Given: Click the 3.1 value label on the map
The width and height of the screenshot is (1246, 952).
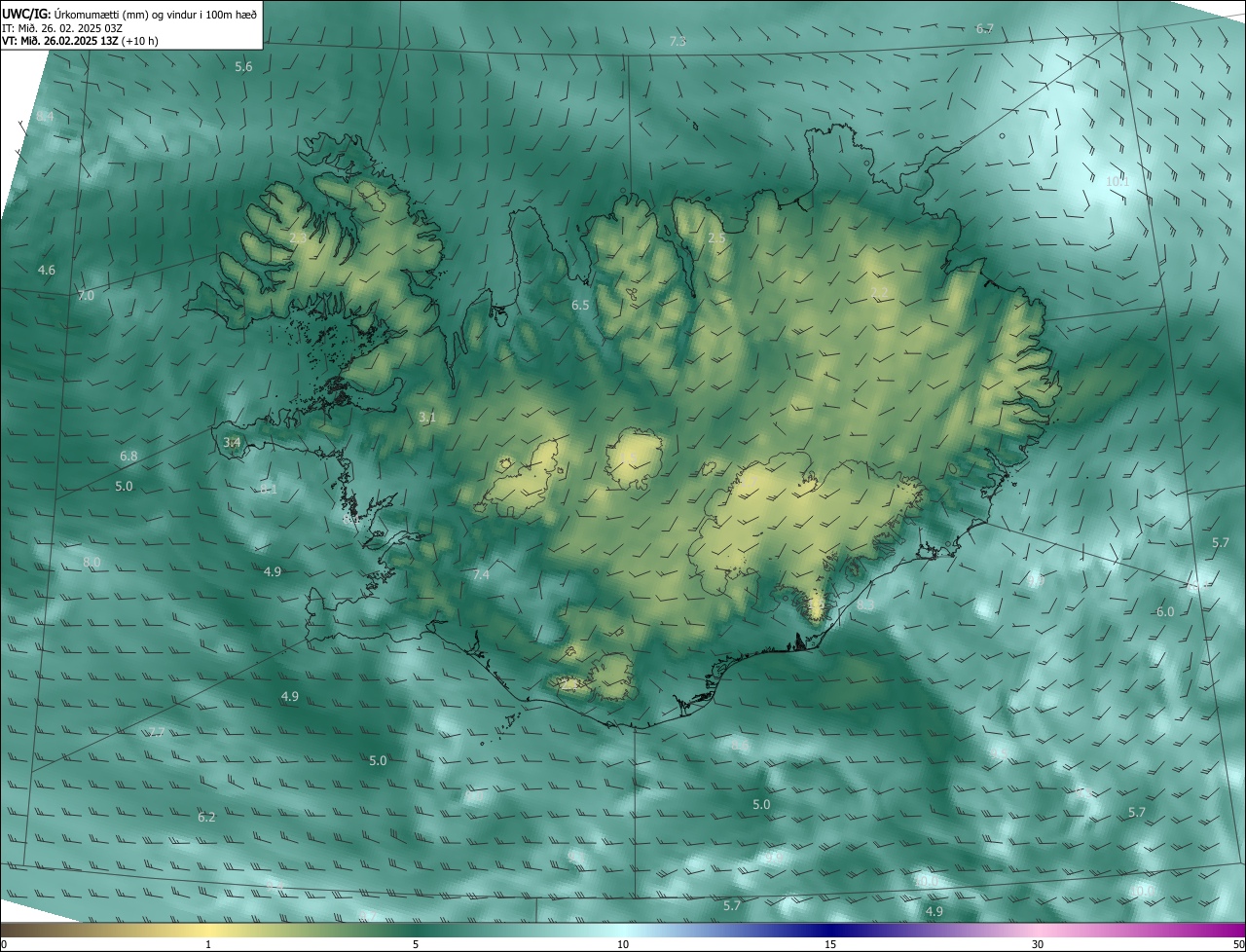Looking at the screenshot, I should coord(427,418).
